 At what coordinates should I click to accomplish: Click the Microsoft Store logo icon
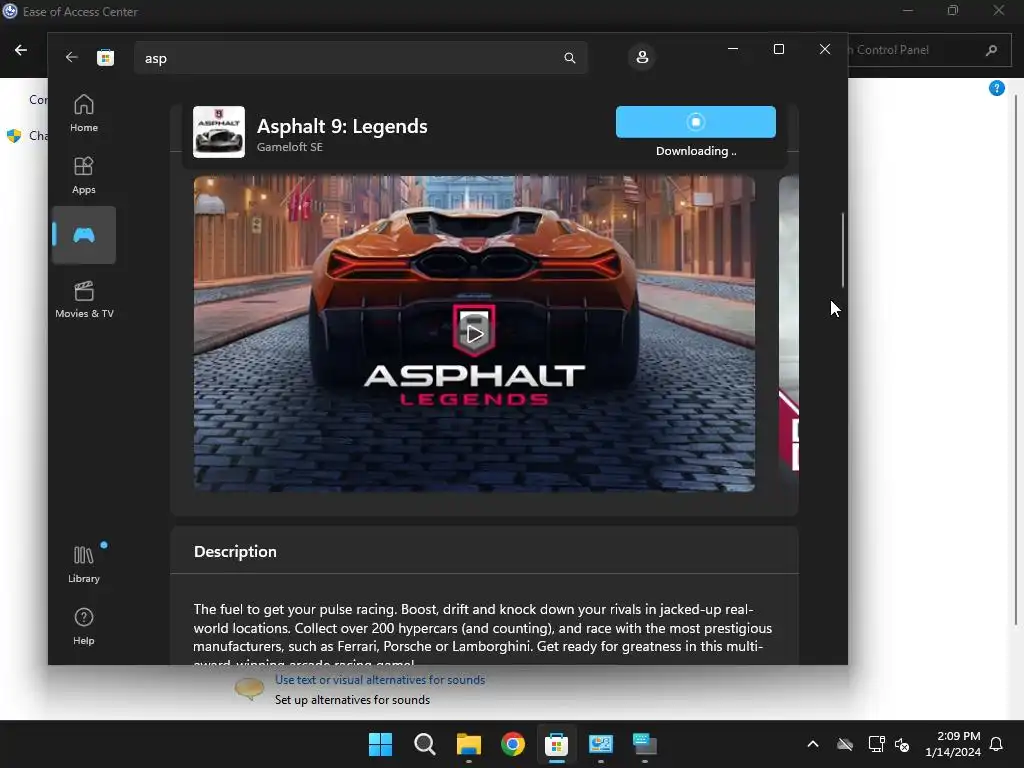click(x=105, y=57)
